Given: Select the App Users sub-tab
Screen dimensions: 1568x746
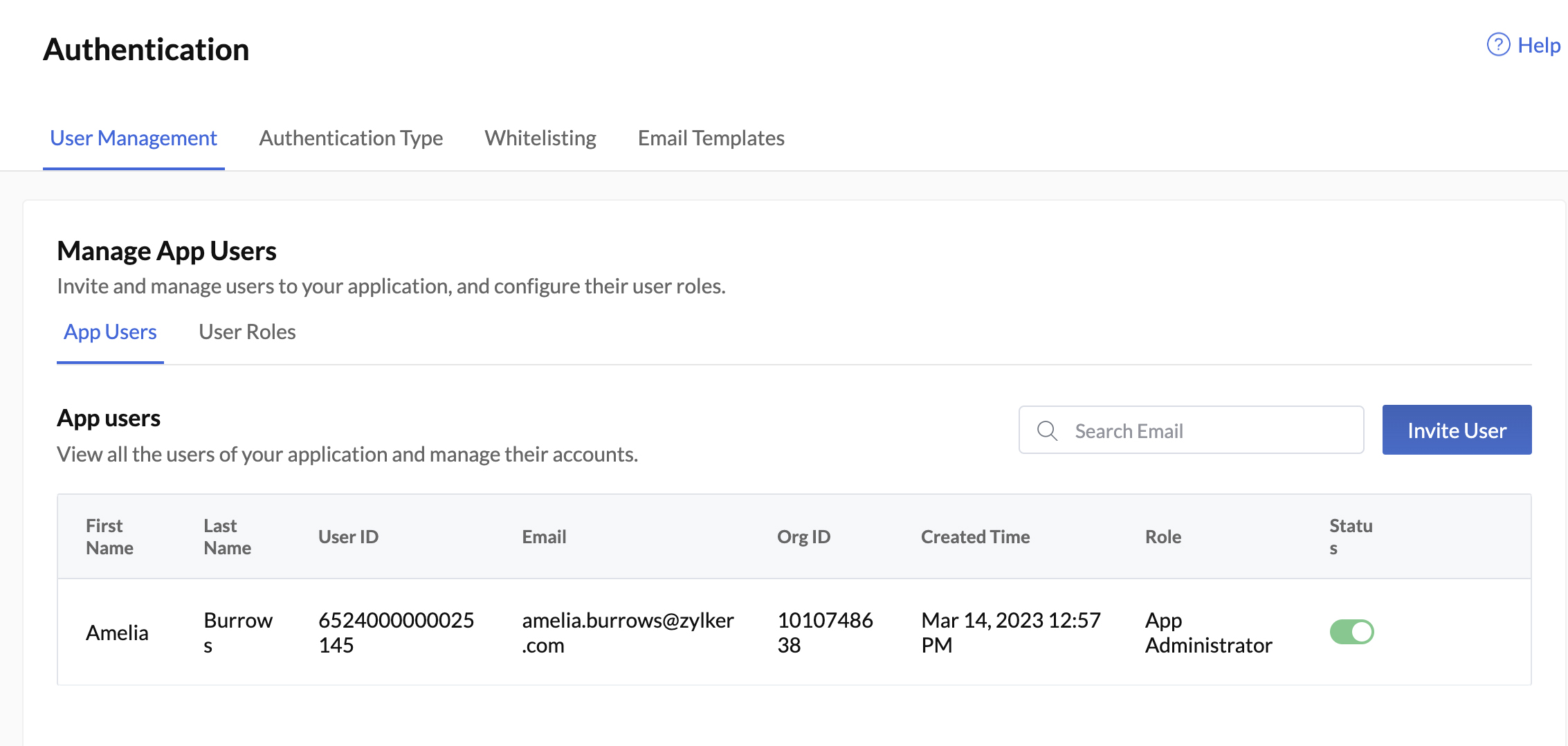Looking at the screenshot, I should tap(109, 331).
